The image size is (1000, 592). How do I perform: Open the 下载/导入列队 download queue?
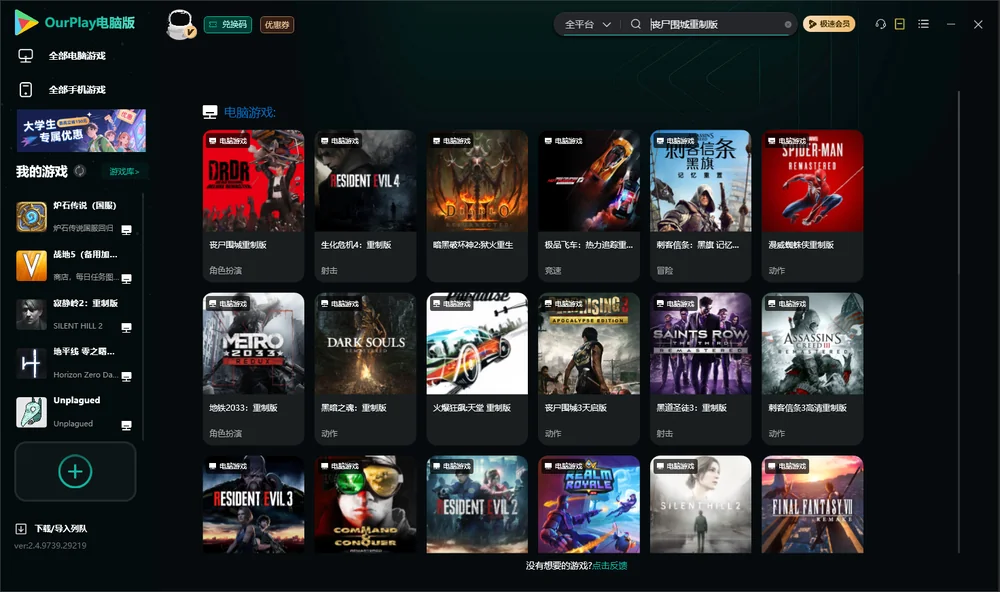click(x=61, y=529)
